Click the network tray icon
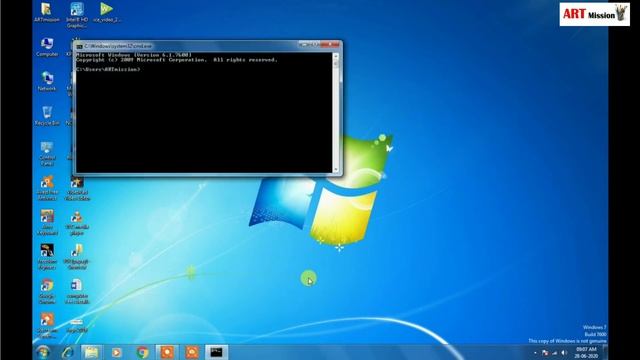 point(554,353)
